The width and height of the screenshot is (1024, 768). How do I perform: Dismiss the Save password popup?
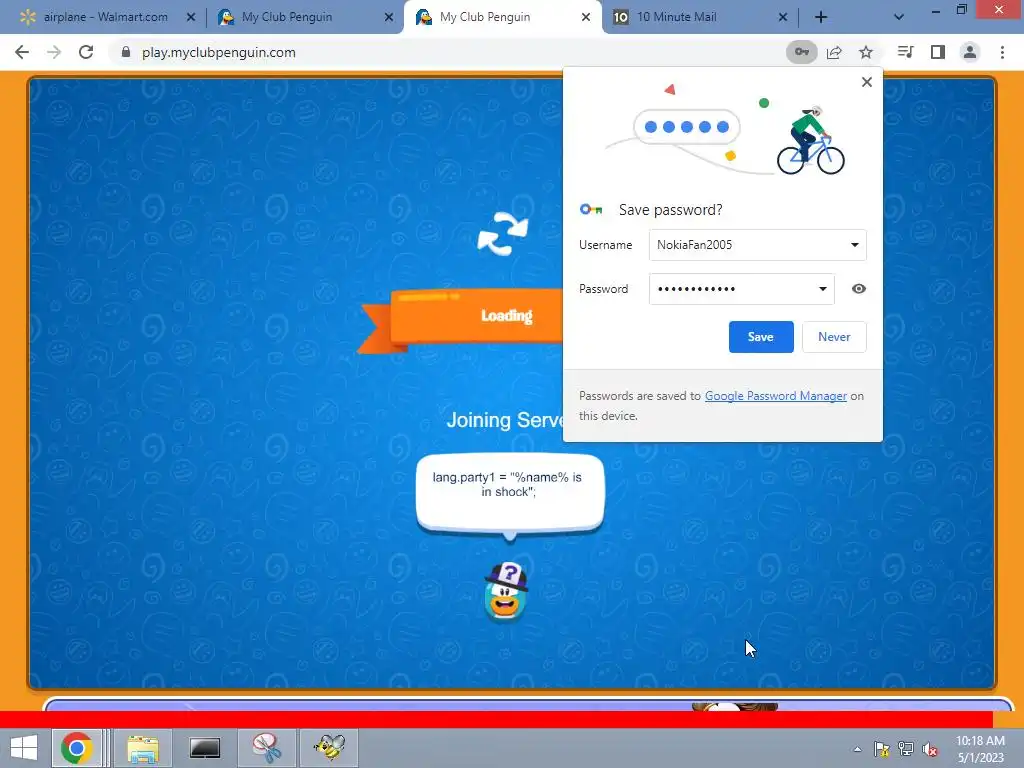pyautogui.click(x=867, y=82)
